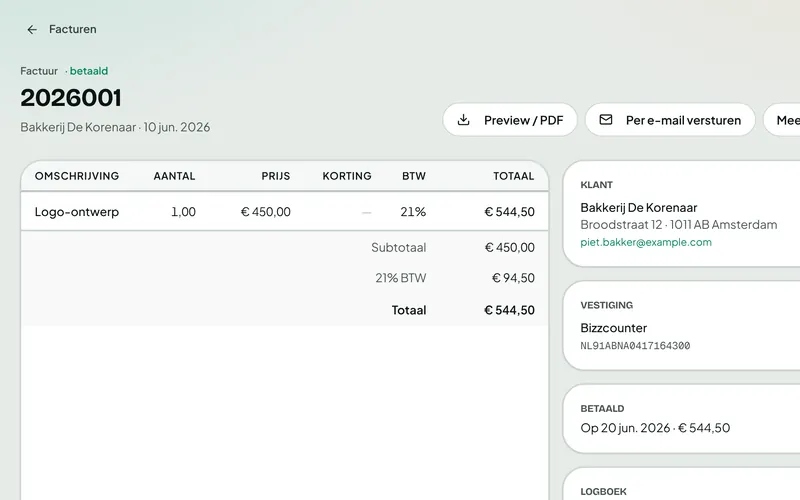The height and width of the screenshot is (500, 800).
Task: Click the OMSCHRIJVING column header
Action: tap(77, 176)
